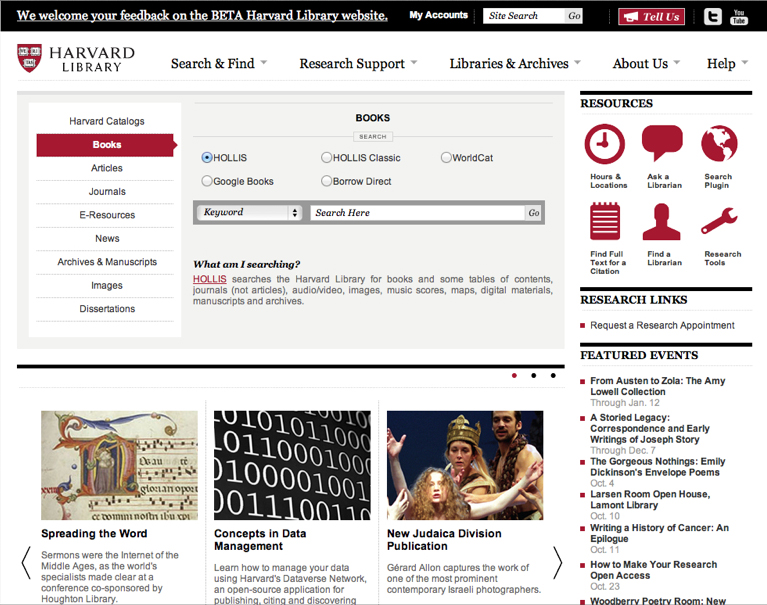Select the HOLLIS radio button

[x=207, y=157]
